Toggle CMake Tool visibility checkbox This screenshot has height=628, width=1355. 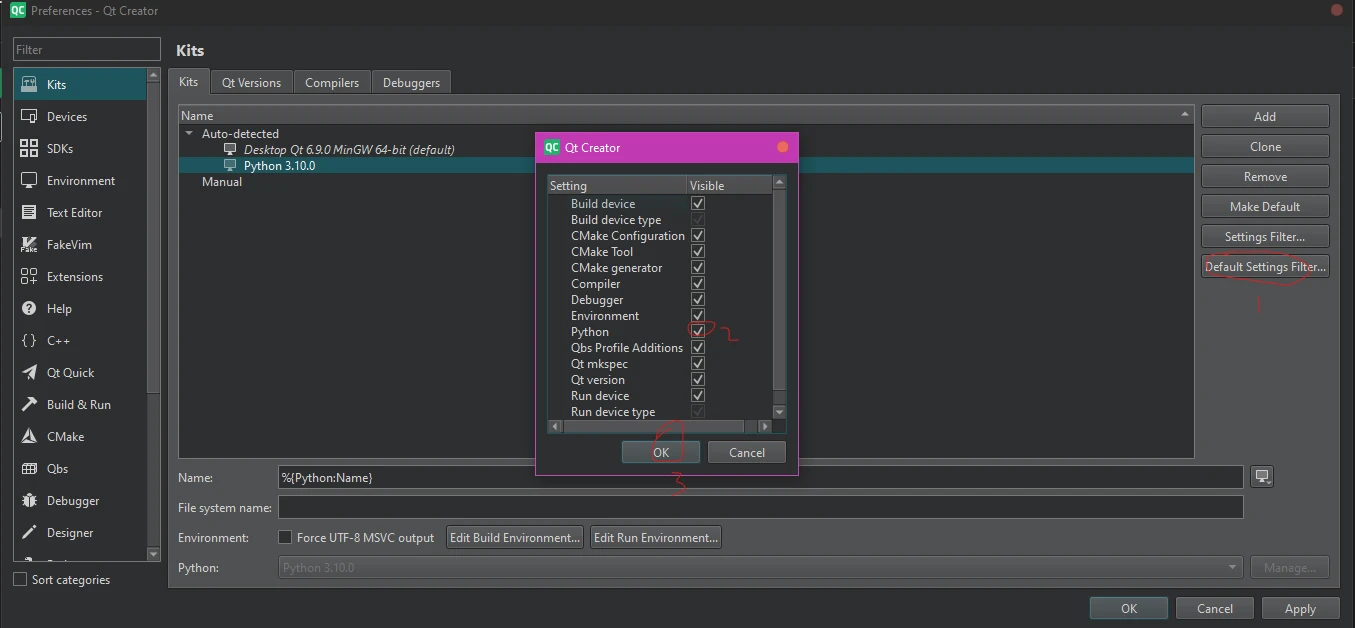click(698, 252)
